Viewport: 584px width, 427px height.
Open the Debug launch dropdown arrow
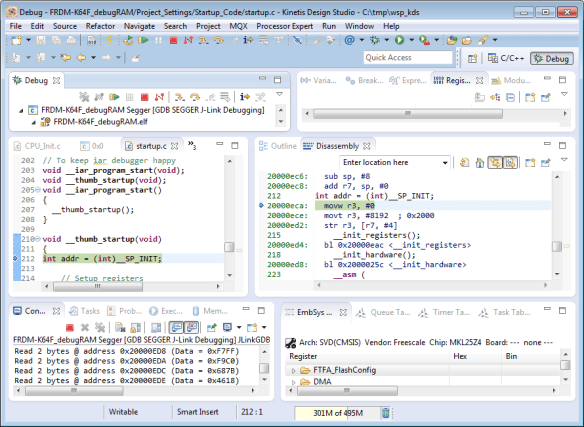tap(387, 40)
